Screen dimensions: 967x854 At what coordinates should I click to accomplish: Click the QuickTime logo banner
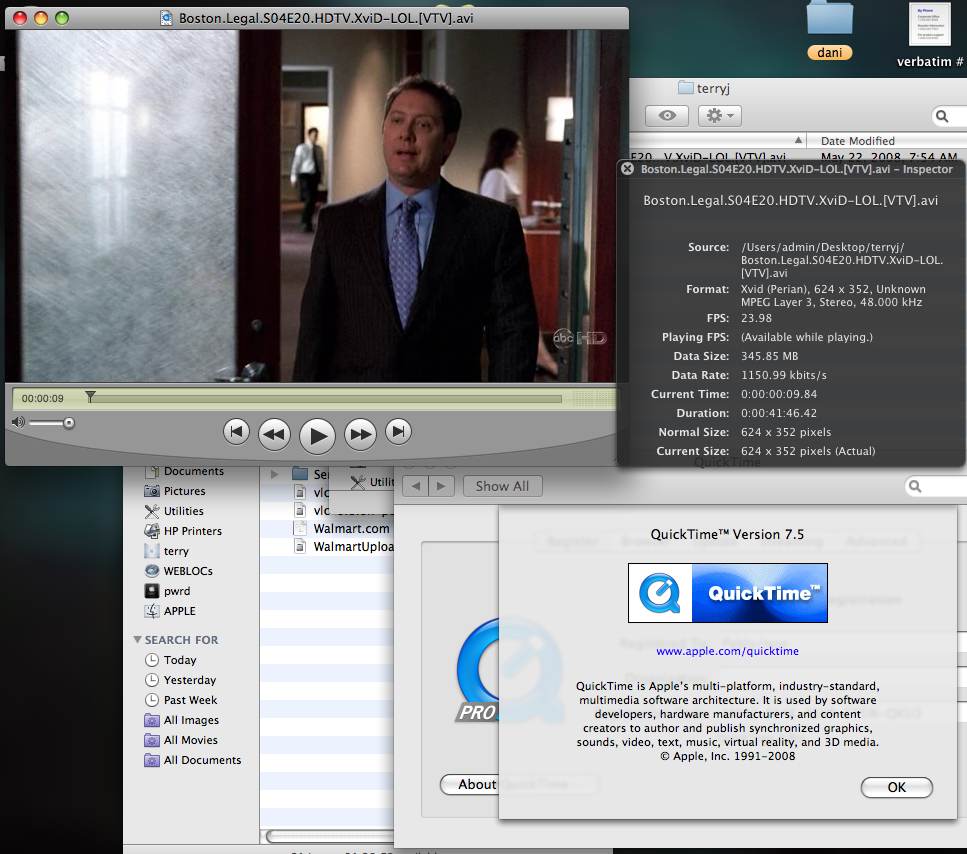click(x=727, y=593)
